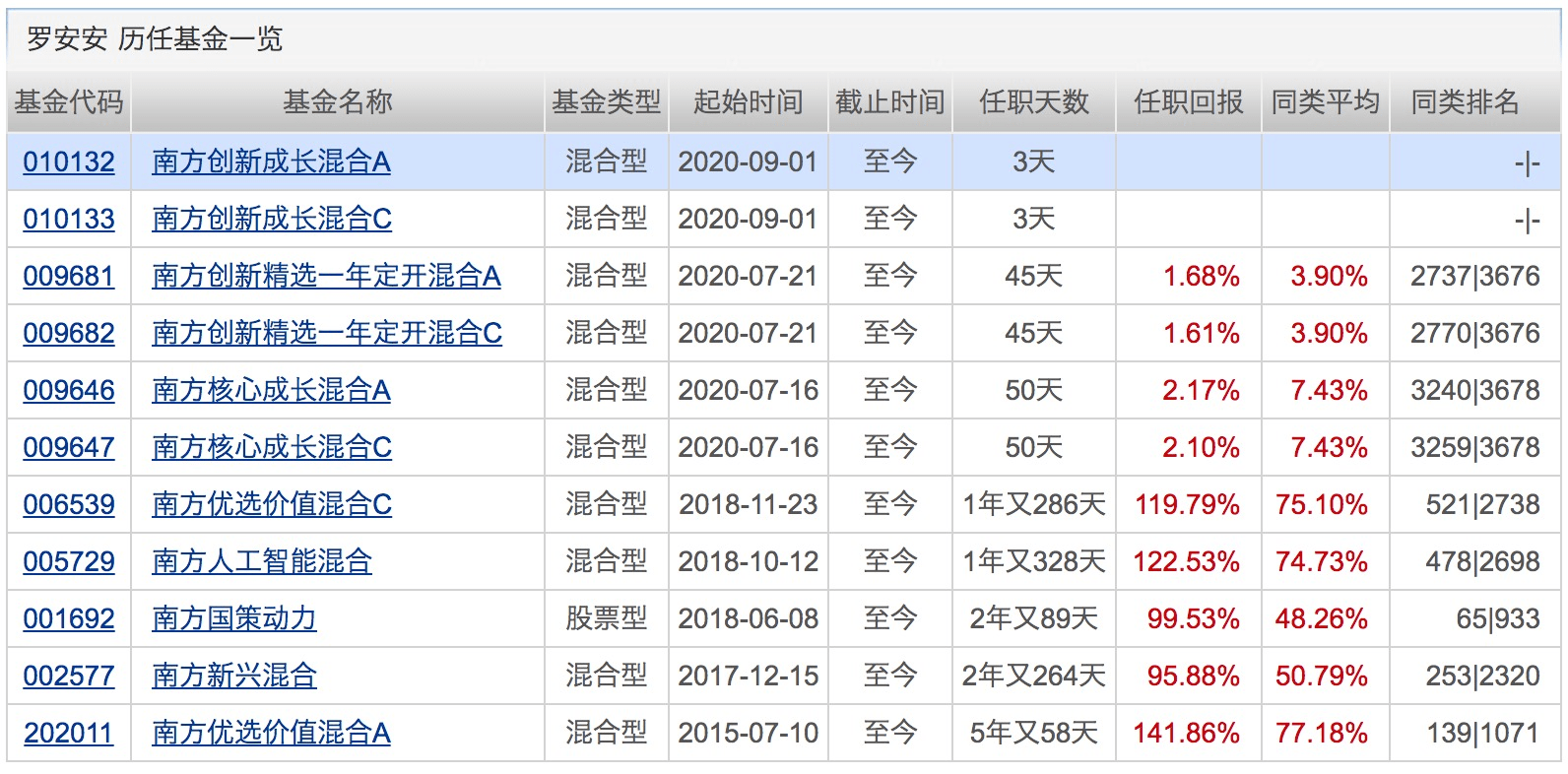This screenshot has height=774, width=1568.
Task: Open fund 南方核心成长混合A
Action: 271,390
